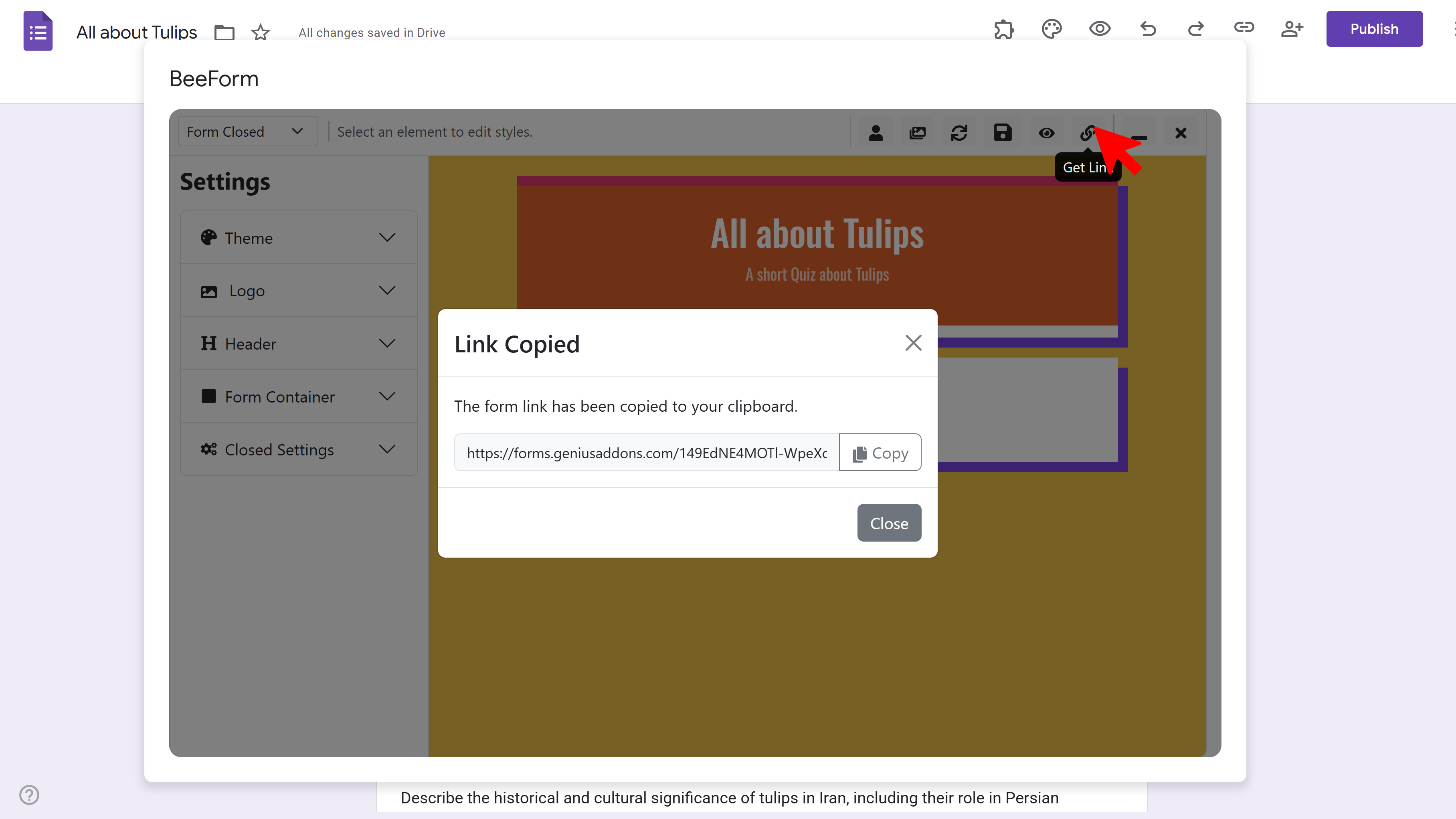The image size is (1456, 819).
Task: Expand the Closed Settings section
Action: (298, 449)
